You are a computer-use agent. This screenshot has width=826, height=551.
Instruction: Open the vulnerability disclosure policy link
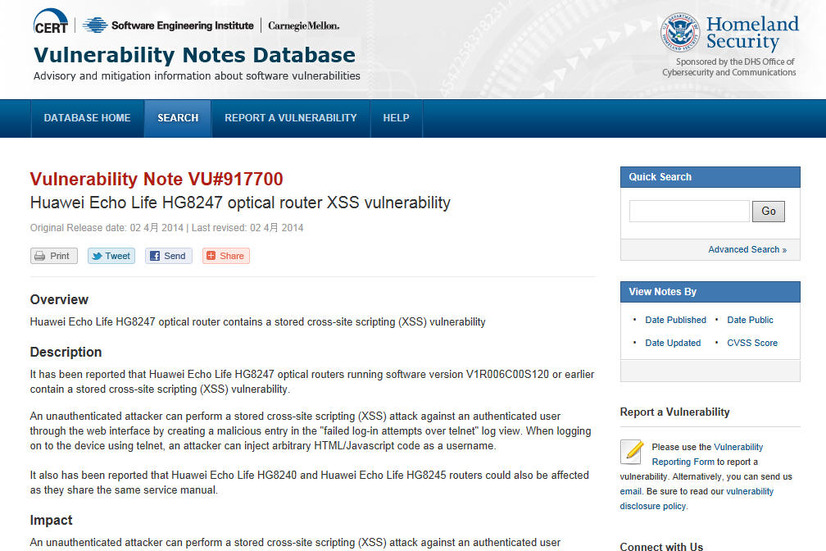pyautogui.click(x=696, y=499)
